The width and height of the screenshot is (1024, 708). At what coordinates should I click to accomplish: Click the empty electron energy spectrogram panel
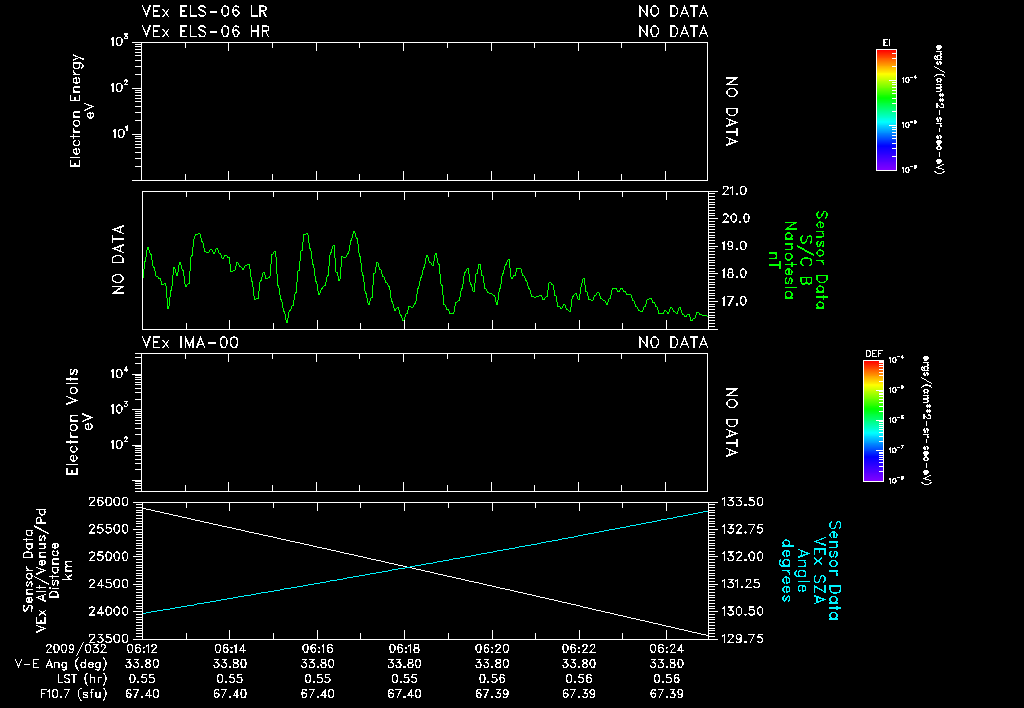(424, 111)
